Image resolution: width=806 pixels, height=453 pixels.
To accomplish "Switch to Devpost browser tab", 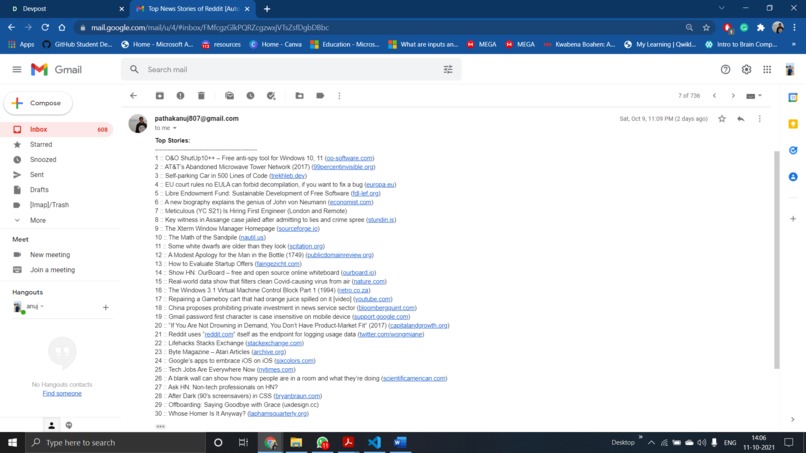I will click(x=66, y=9).
